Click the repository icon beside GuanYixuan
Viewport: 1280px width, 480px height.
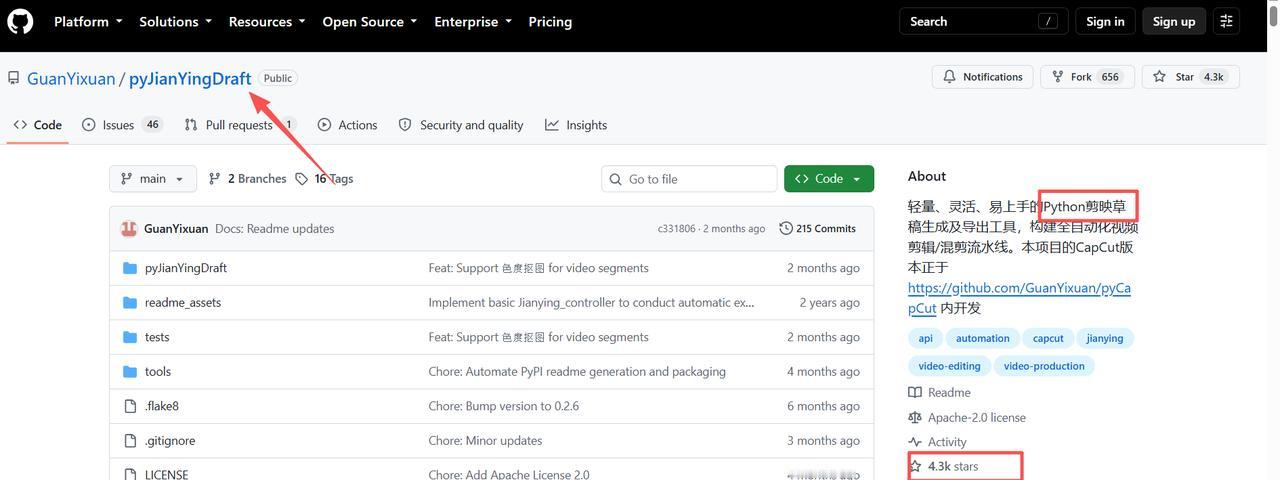tap(14, 78)
